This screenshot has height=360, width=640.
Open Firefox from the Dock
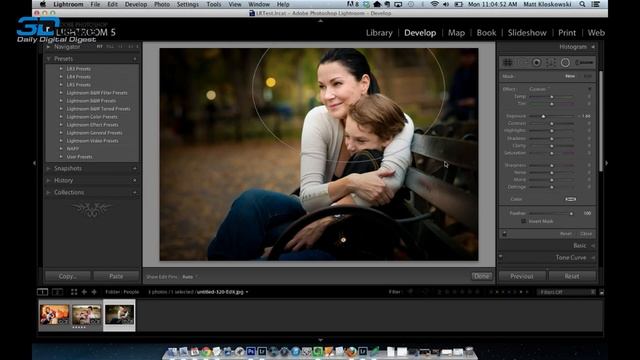[x=351, y=351]
